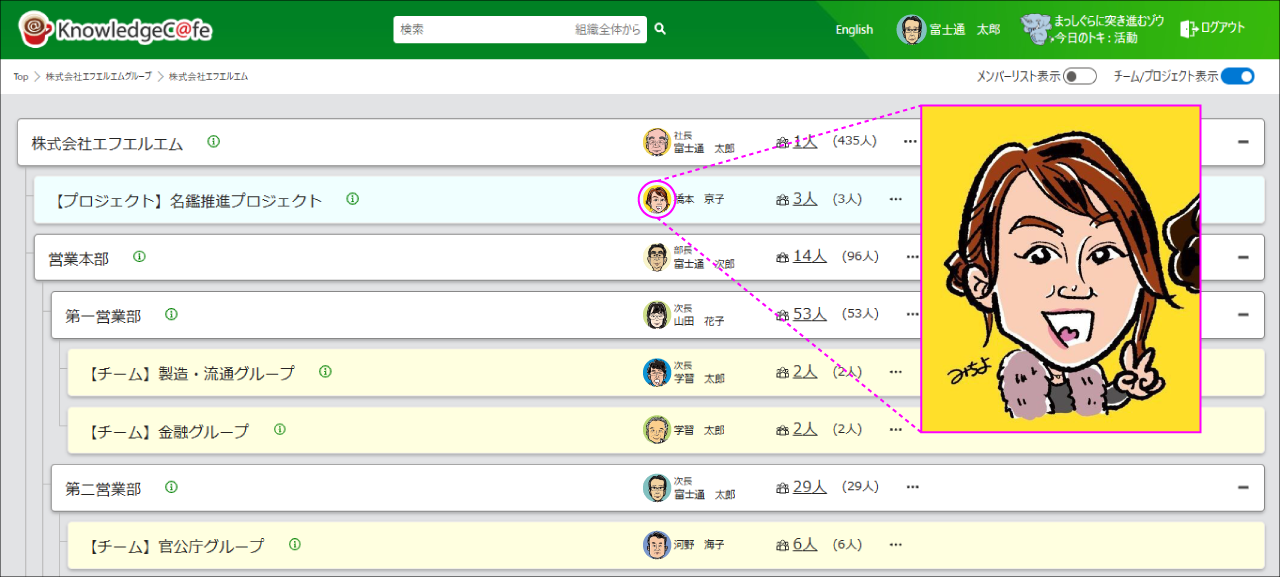Toggle the メンバーリスト表示 switch

coord(1079,76)
